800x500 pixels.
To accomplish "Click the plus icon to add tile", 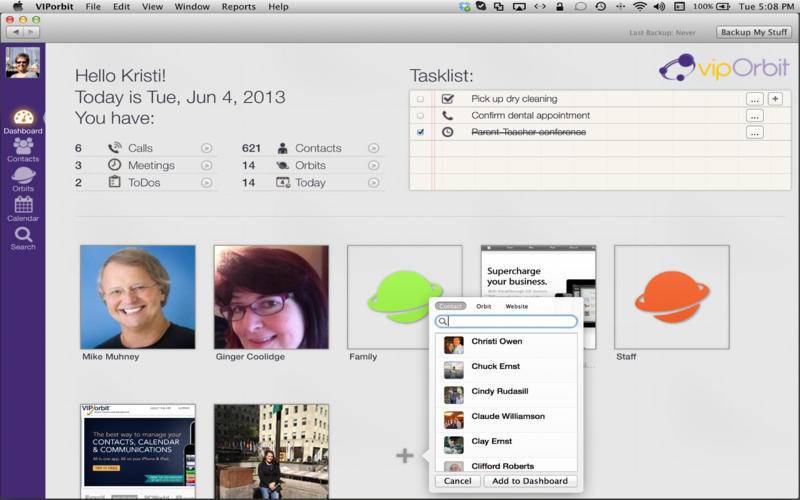I will point(405,455).
